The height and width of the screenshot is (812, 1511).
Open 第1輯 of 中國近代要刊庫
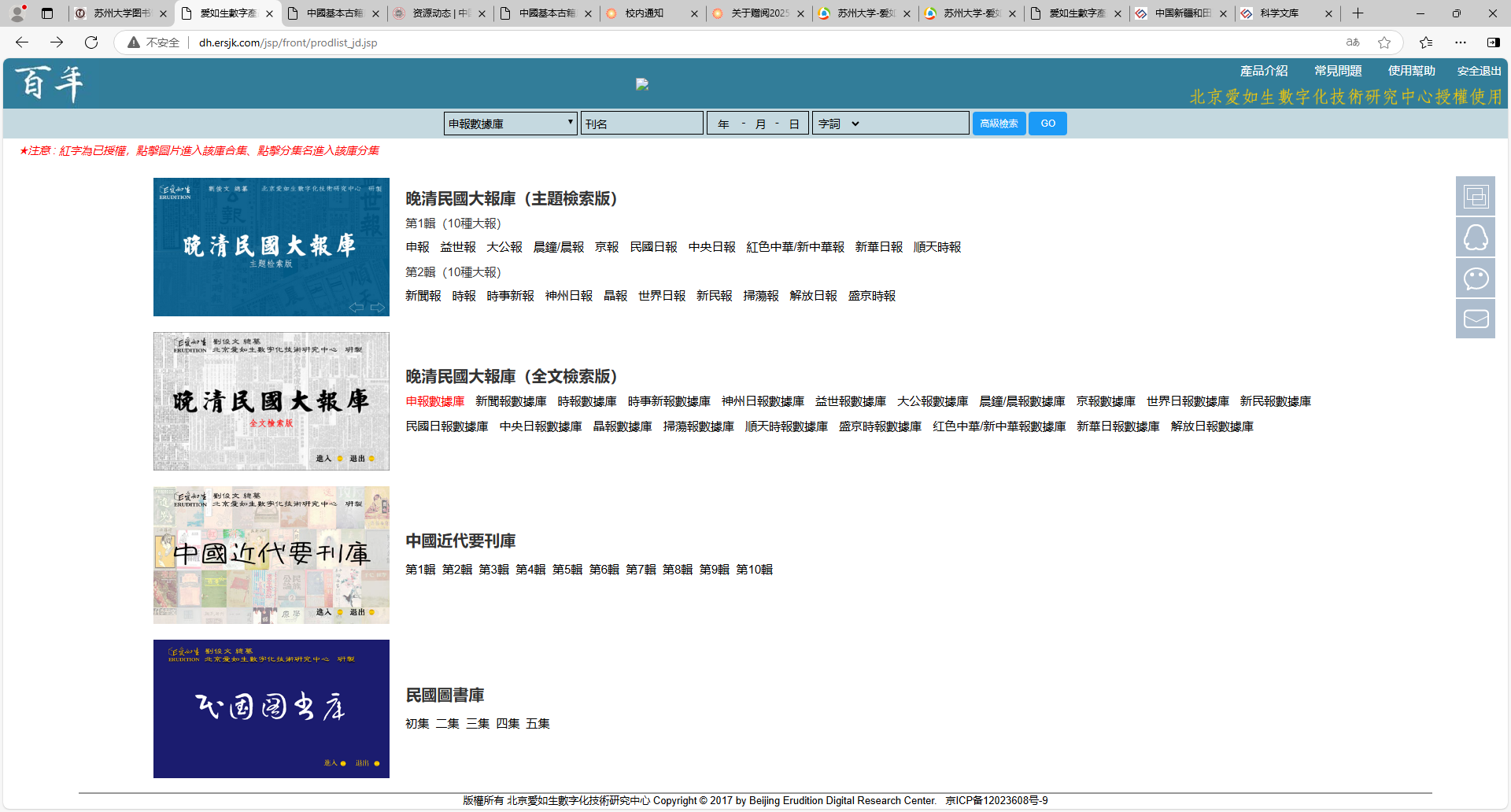[420, 570]
